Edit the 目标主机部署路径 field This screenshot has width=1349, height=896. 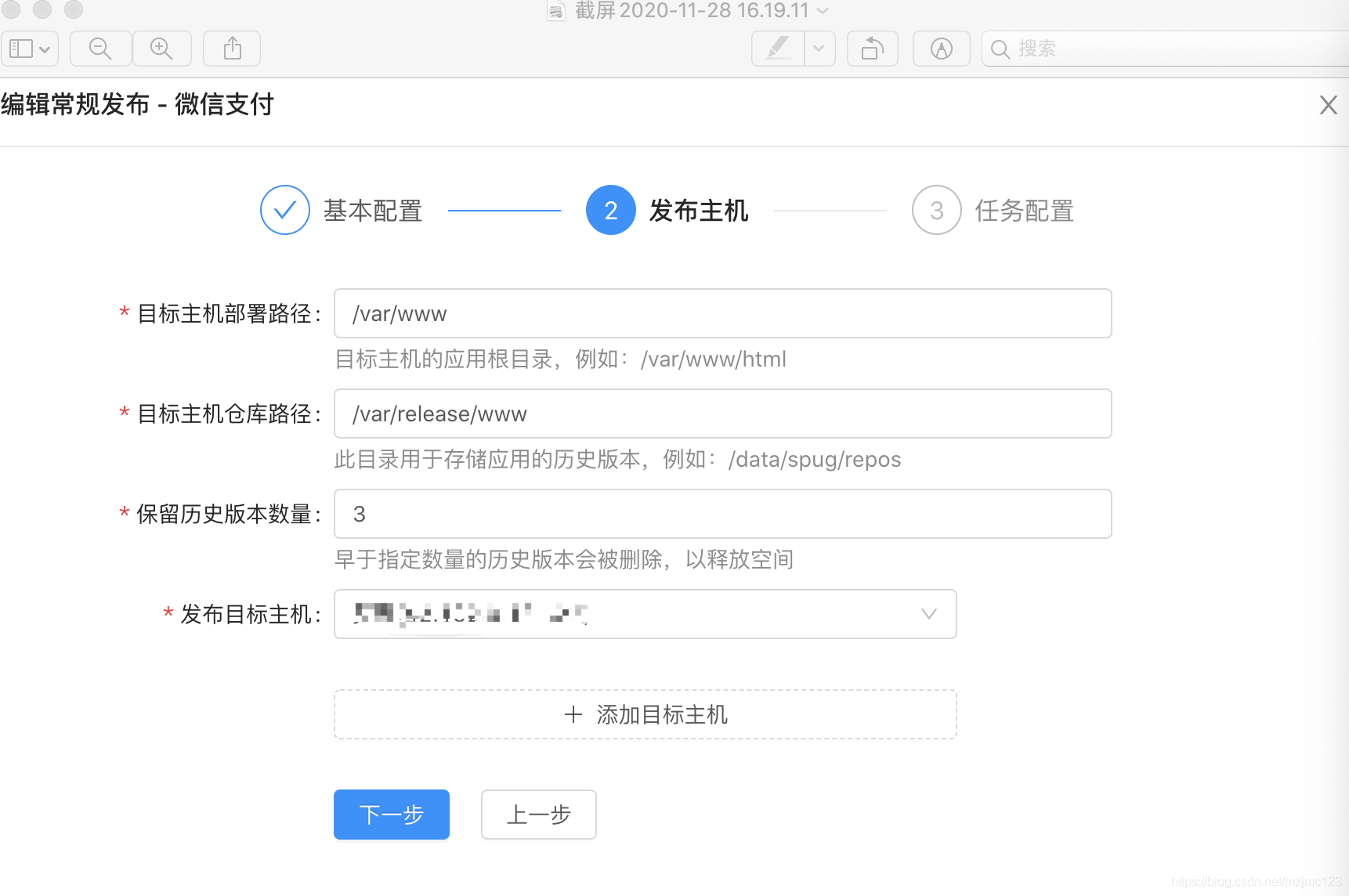[723, 313]
